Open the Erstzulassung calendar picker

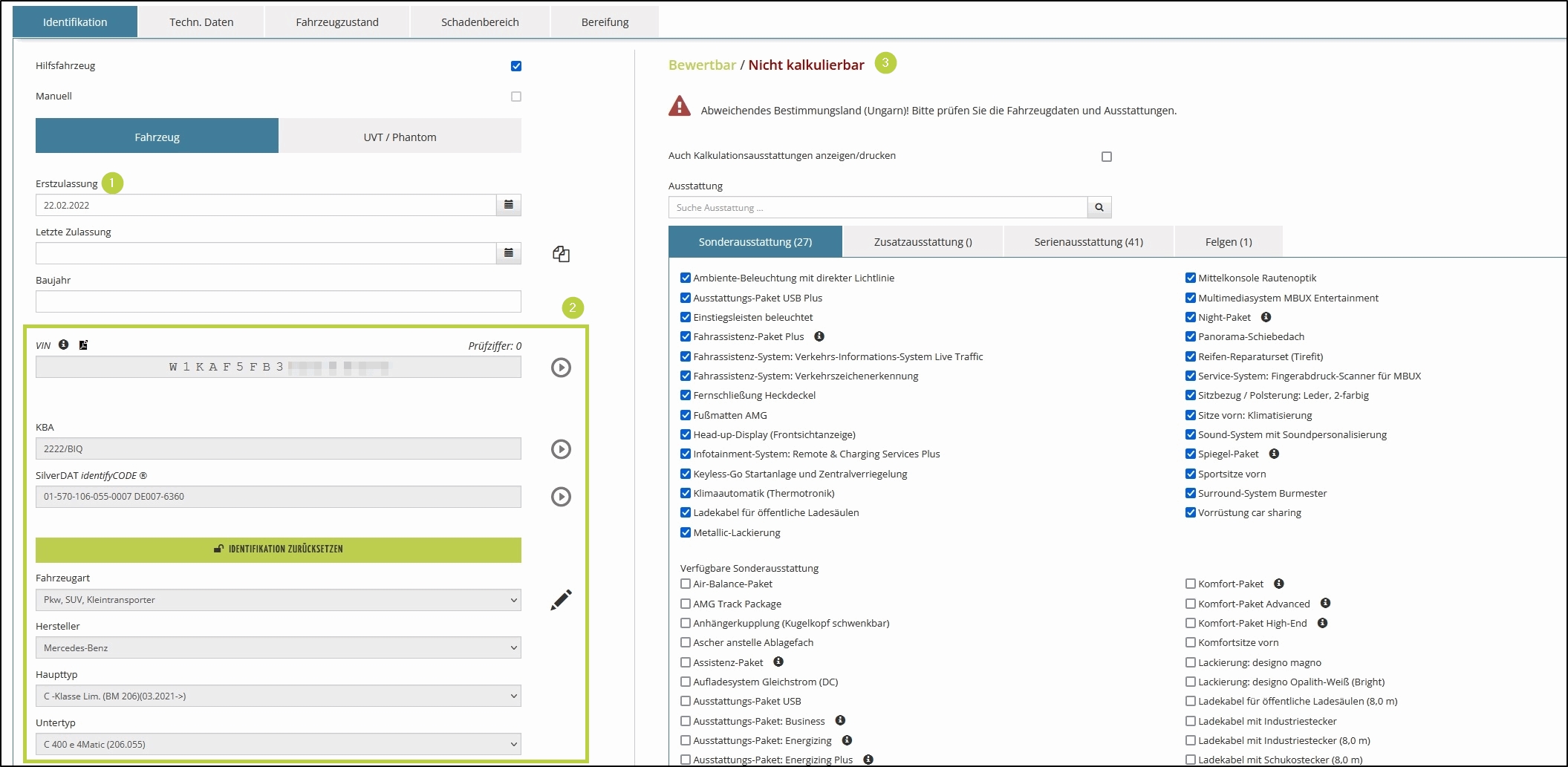click(509, 205)
